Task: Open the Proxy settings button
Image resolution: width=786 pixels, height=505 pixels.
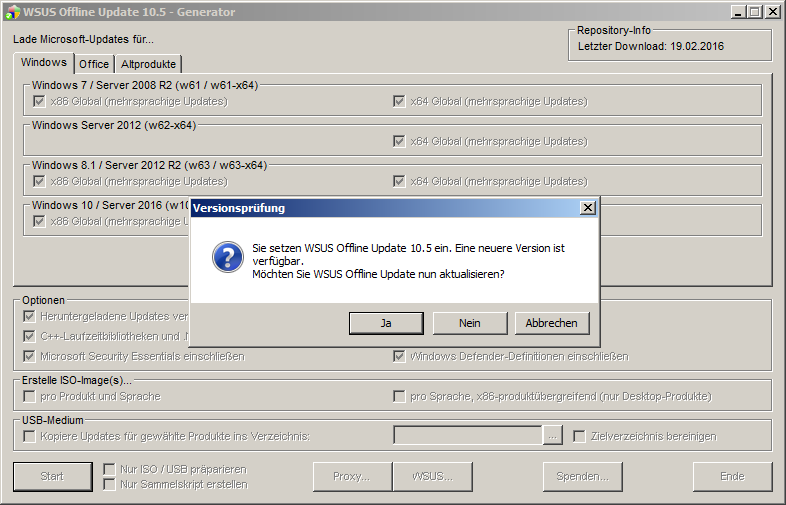Action: pos(352,477)
